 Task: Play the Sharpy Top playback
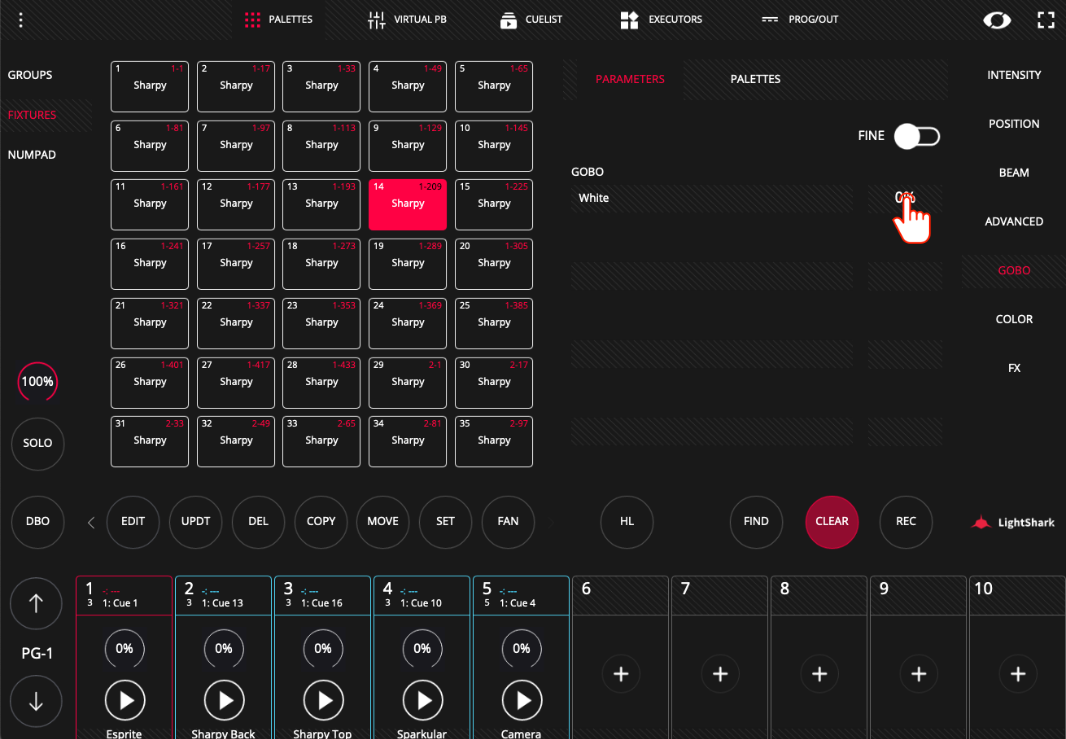click(x=323, y=700)
